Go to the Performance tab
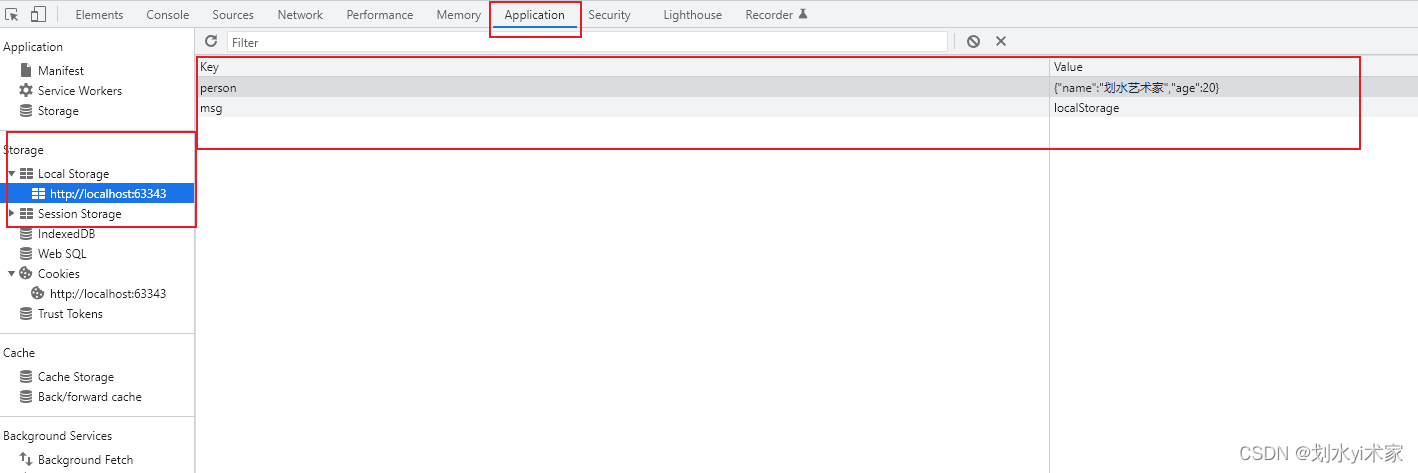The width and height of the screenshot is (1418, 473). pos(380,15)
